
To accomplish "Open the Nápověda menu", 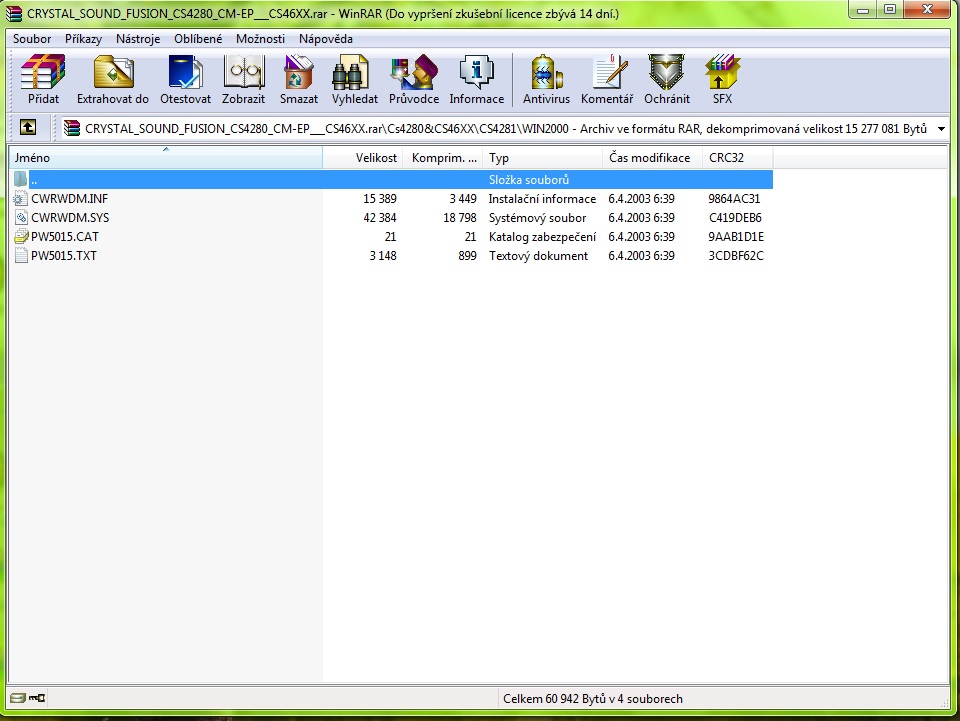I will tap(326, 39).
